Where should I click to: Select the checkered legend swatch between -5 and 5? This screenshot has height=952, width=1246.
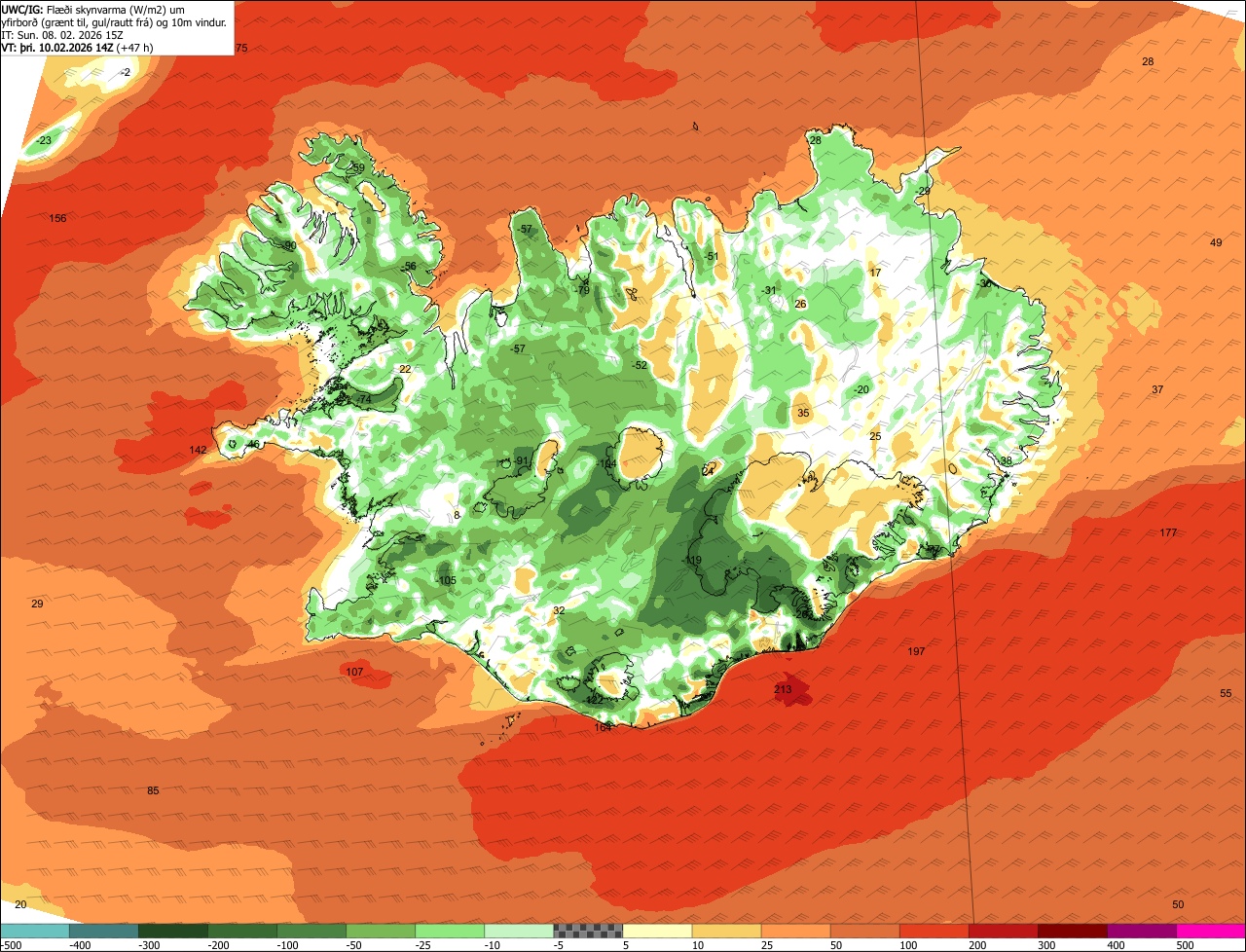[x=588, y=931]
